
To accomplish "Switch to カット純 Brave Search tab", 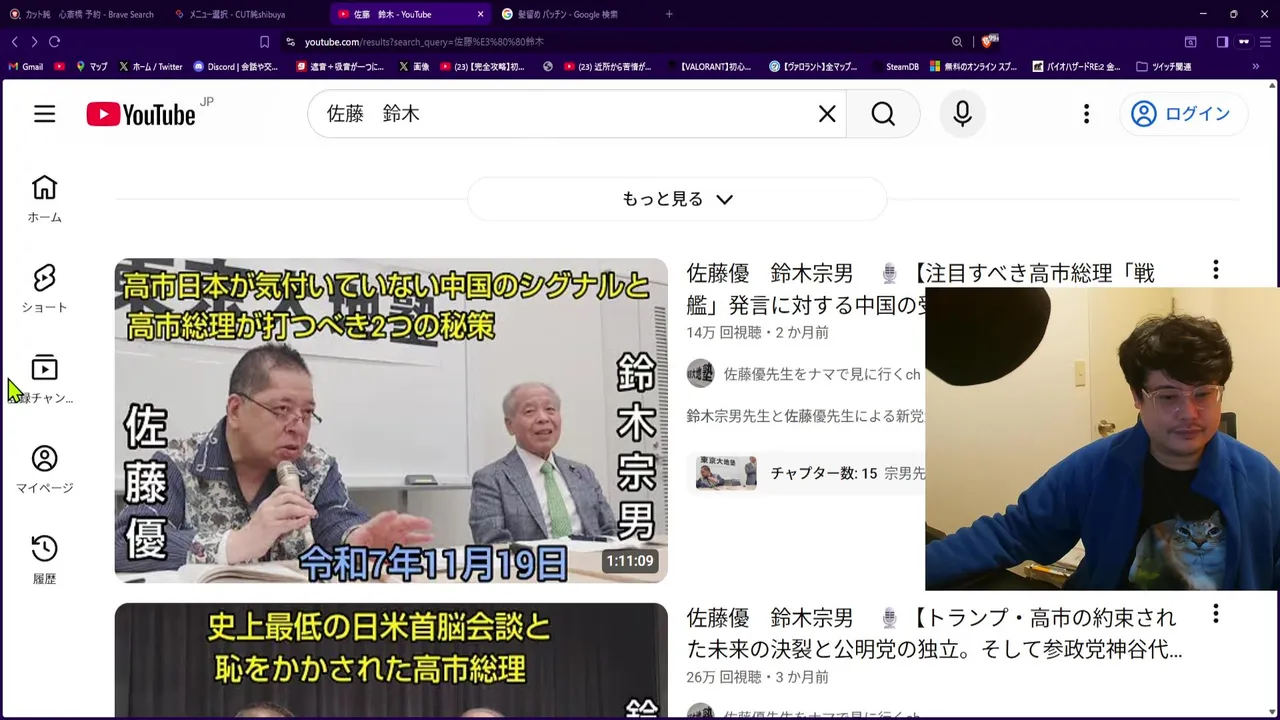I will [x=82, y=14].
